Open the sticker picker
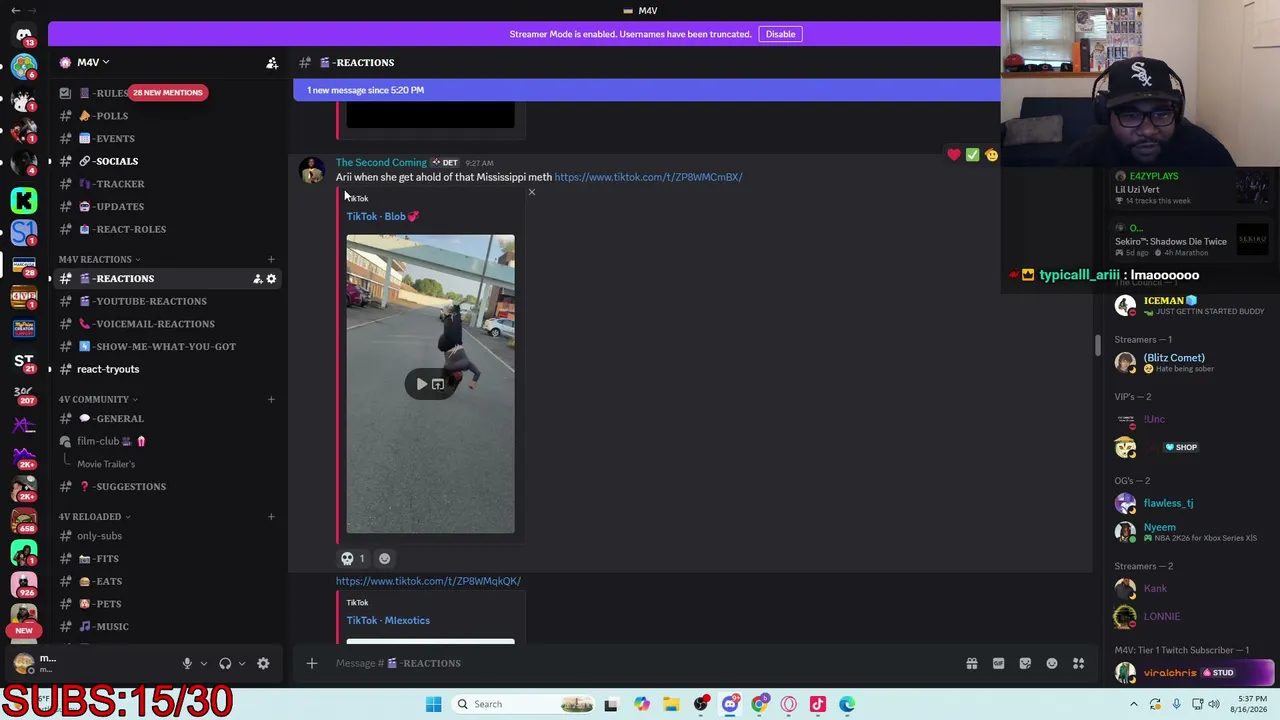Screen dimensions: 1280x720 (1025, 663)
